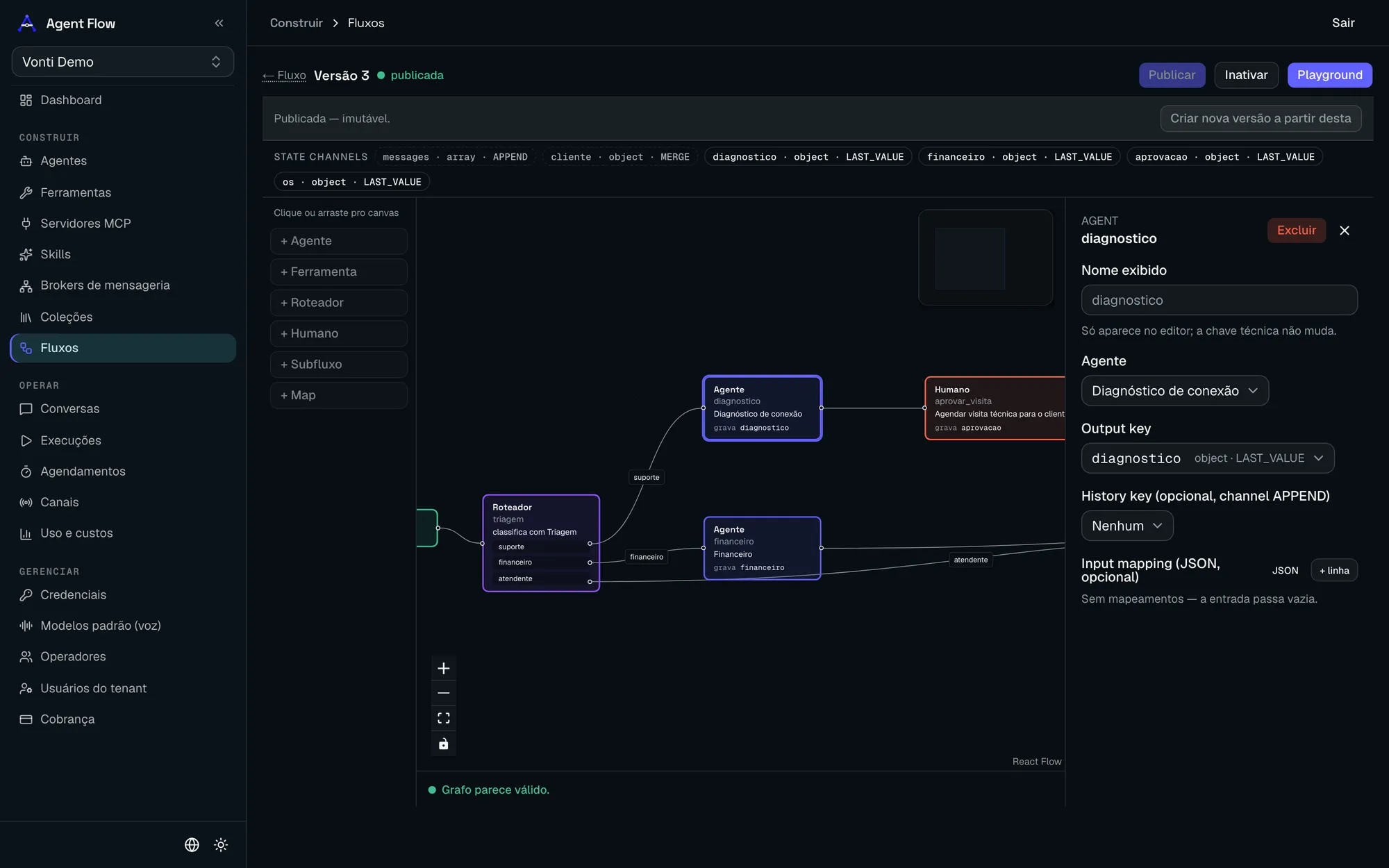Click Criar nova versão a partir desta
This screenshot has height=868, width=1389.
pos(1261,119)
